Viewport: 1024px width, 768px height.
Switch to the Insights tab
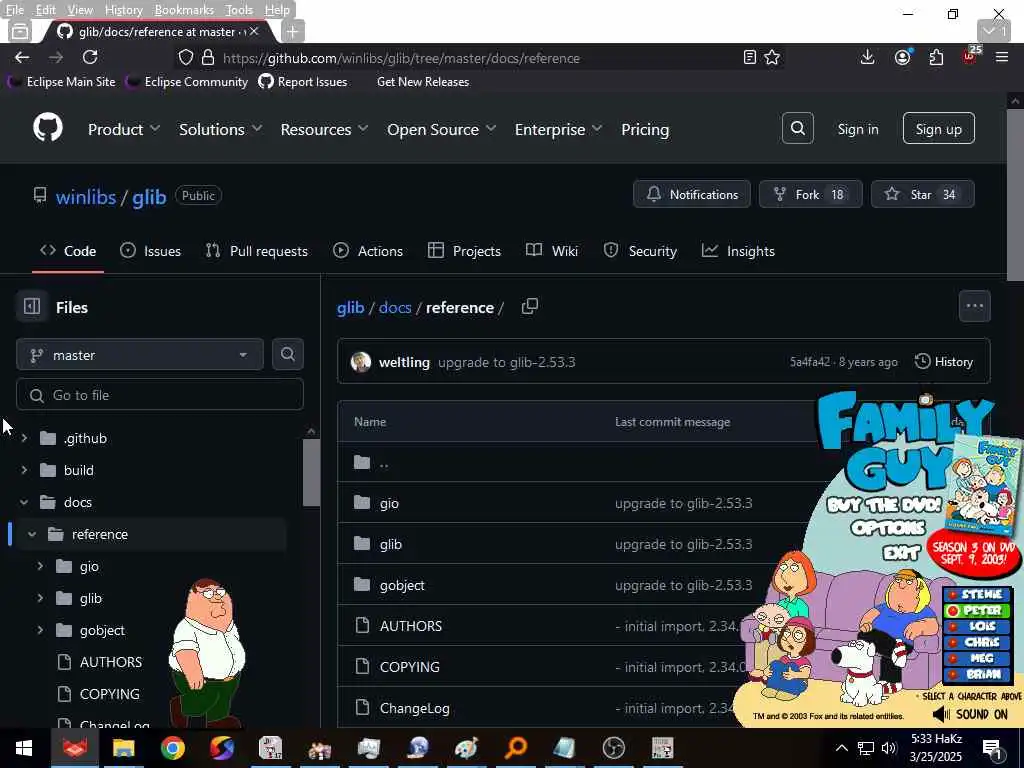pyautogui.click(x=738, y=251)
